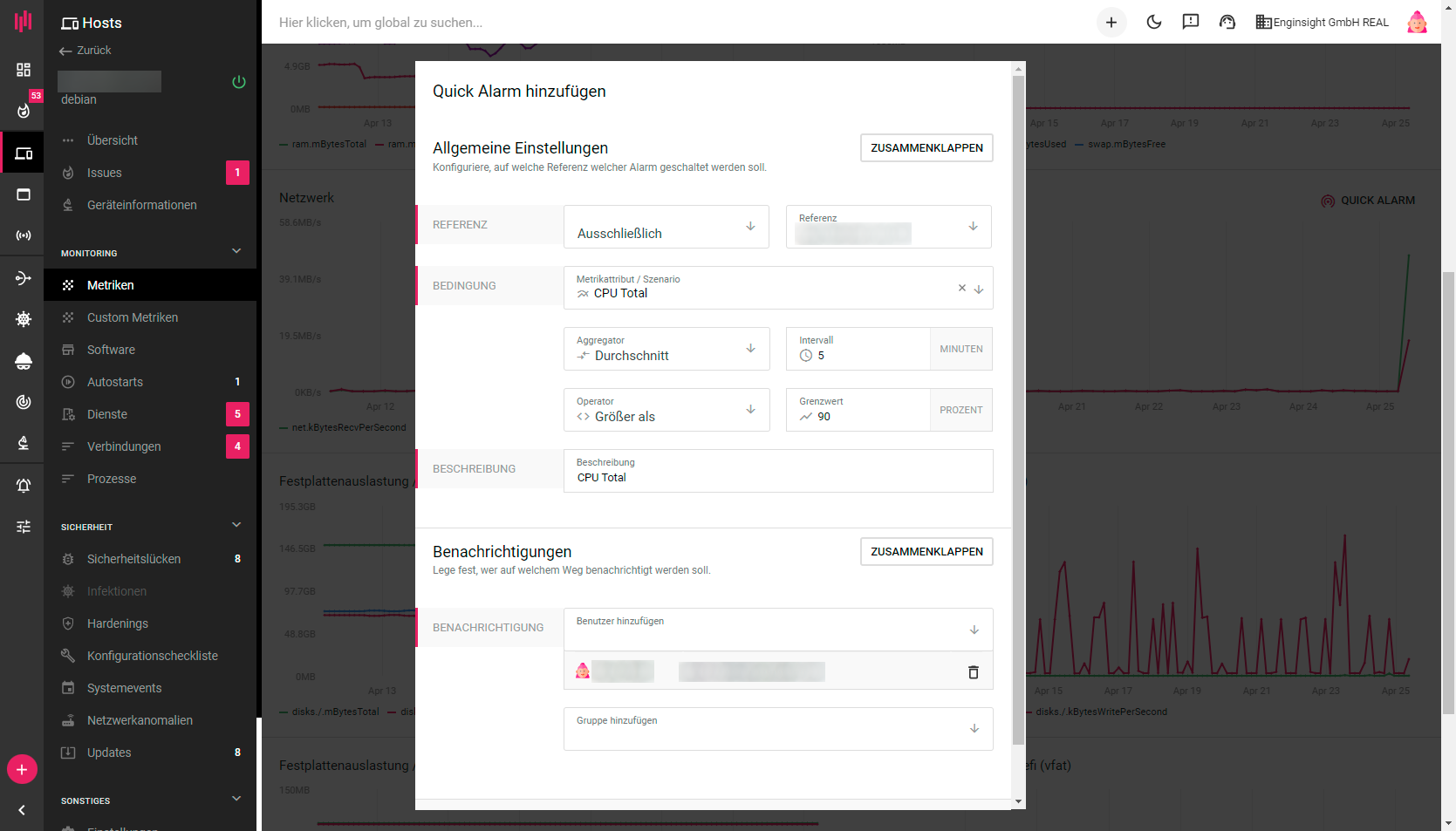Expand the Benutzer hinzufügen dropdown
This screenshot has height=831, width=1456.
777,630
